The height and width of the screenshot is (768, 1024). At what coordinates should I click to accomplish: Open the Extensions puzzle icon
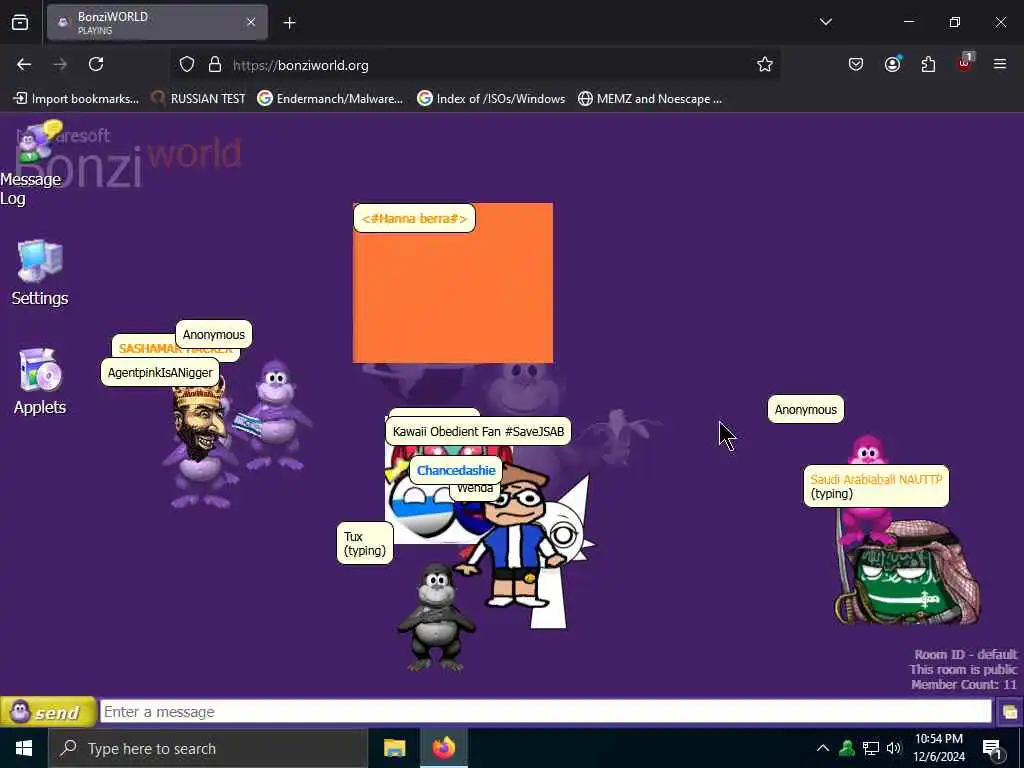928,64
